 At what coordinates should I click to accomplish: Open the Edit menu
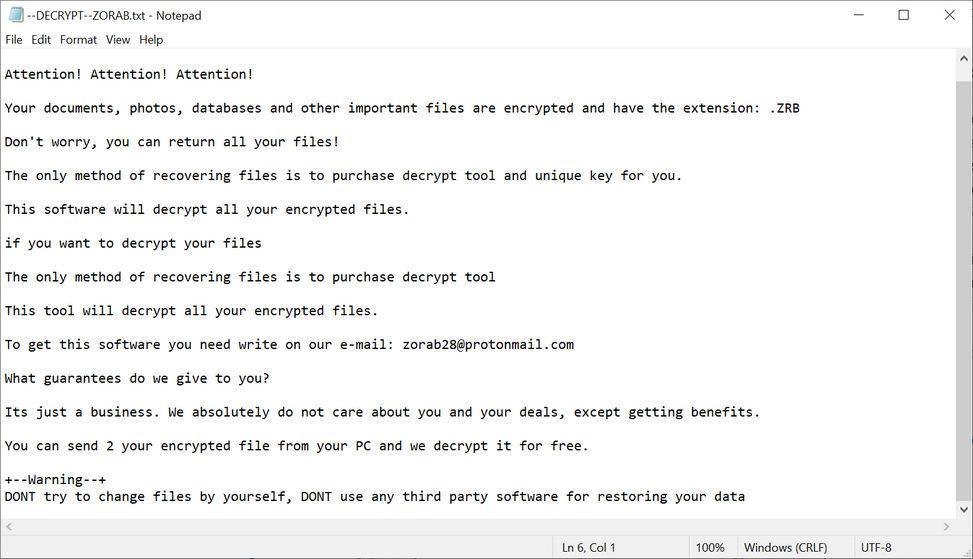tap(41, 40)
